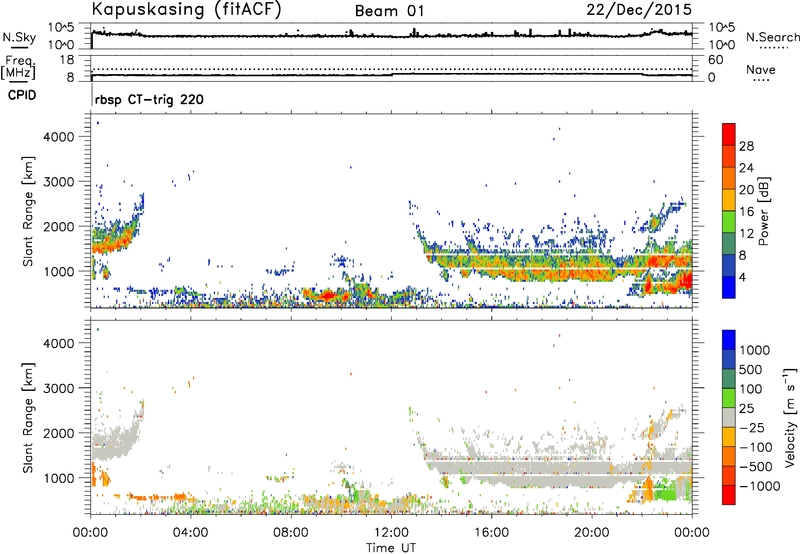Select the '60' Nave axis tick
Image resolution: width=800 pixels, height=554 pixels.
point(715,60)
